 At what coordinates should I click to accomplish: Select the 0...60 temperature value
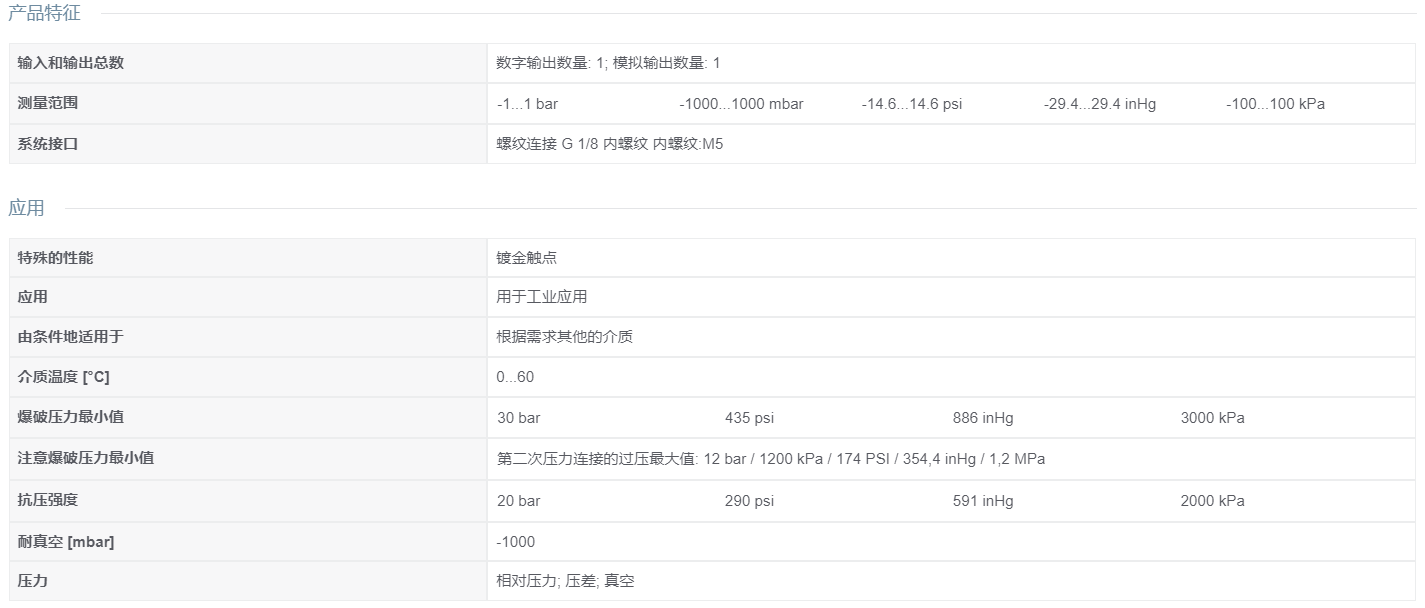[x=516, y=377]
